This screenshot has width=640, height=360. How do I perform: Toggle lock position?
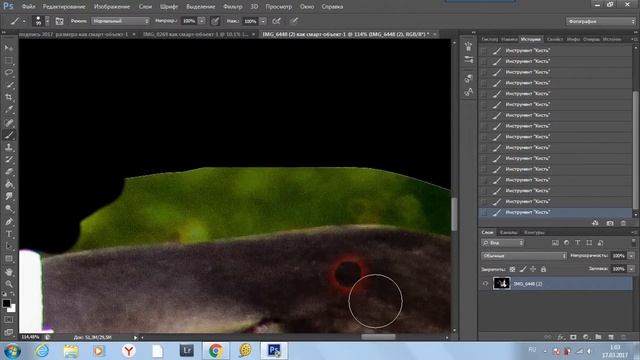point(533,269)
